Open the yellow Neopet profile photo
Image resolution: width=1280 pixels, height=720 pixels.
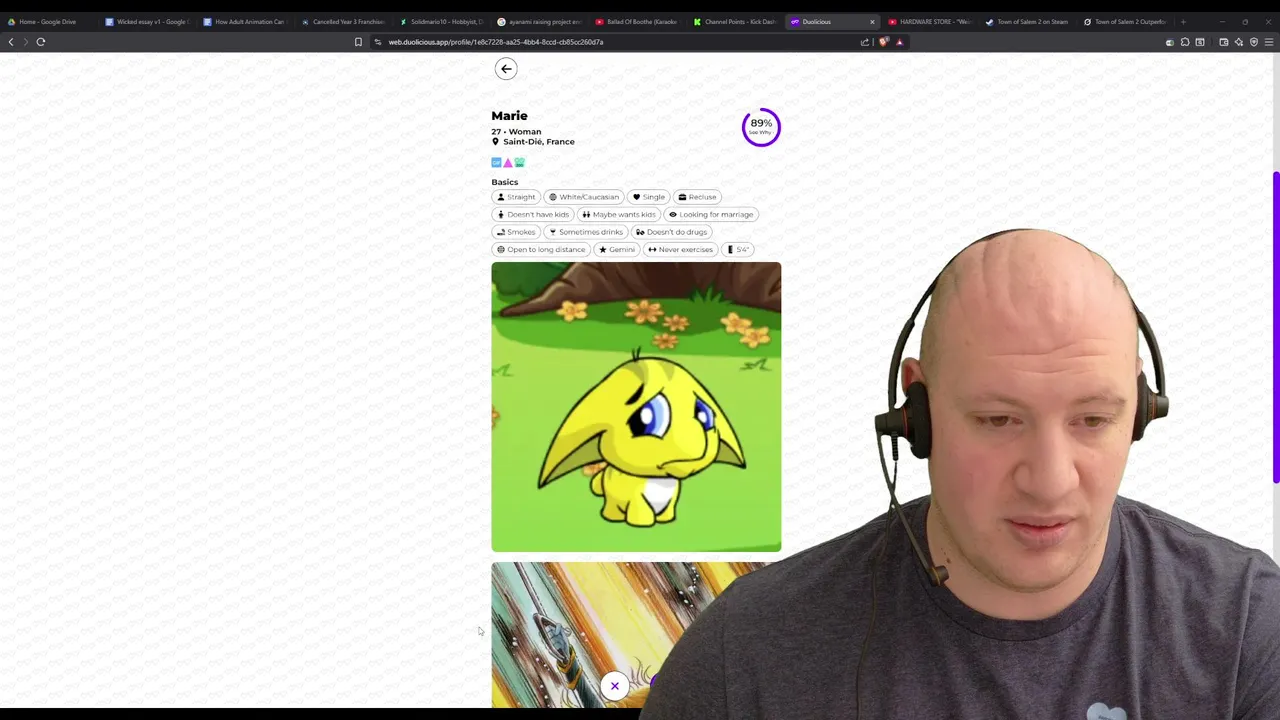point(636,407)
